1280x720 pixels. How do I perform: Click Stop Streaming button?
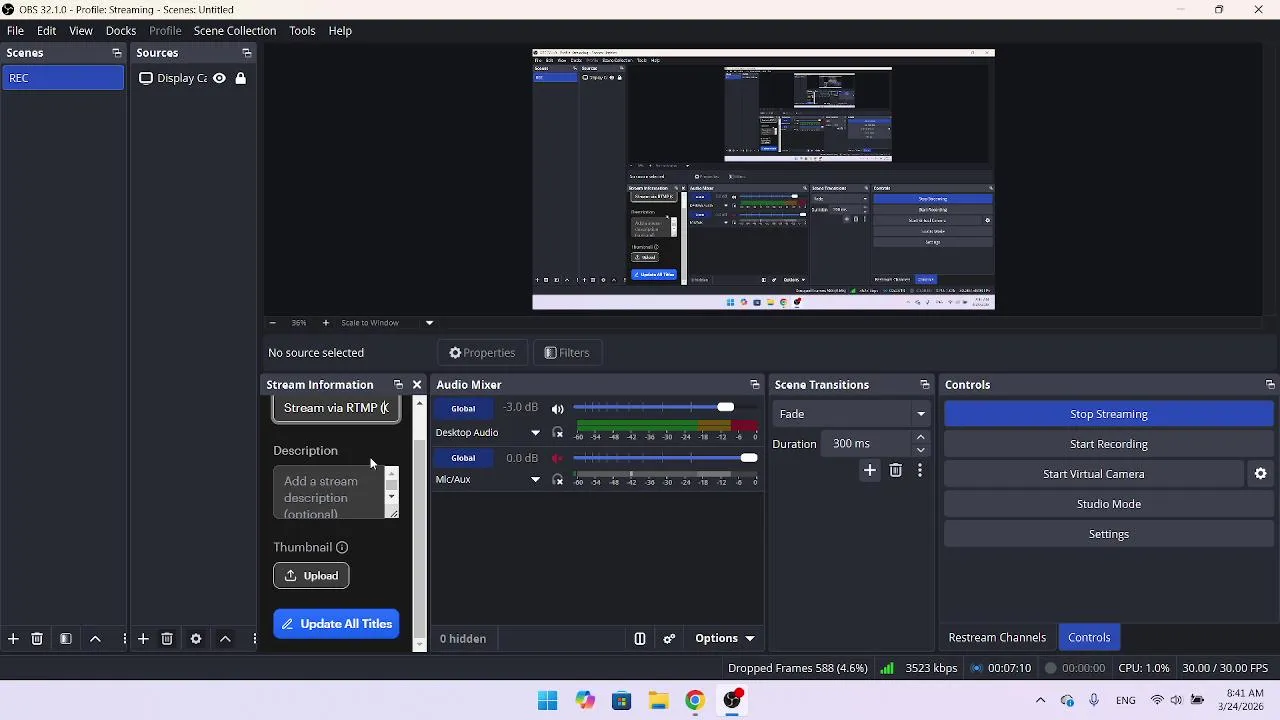click(1109, 414)
